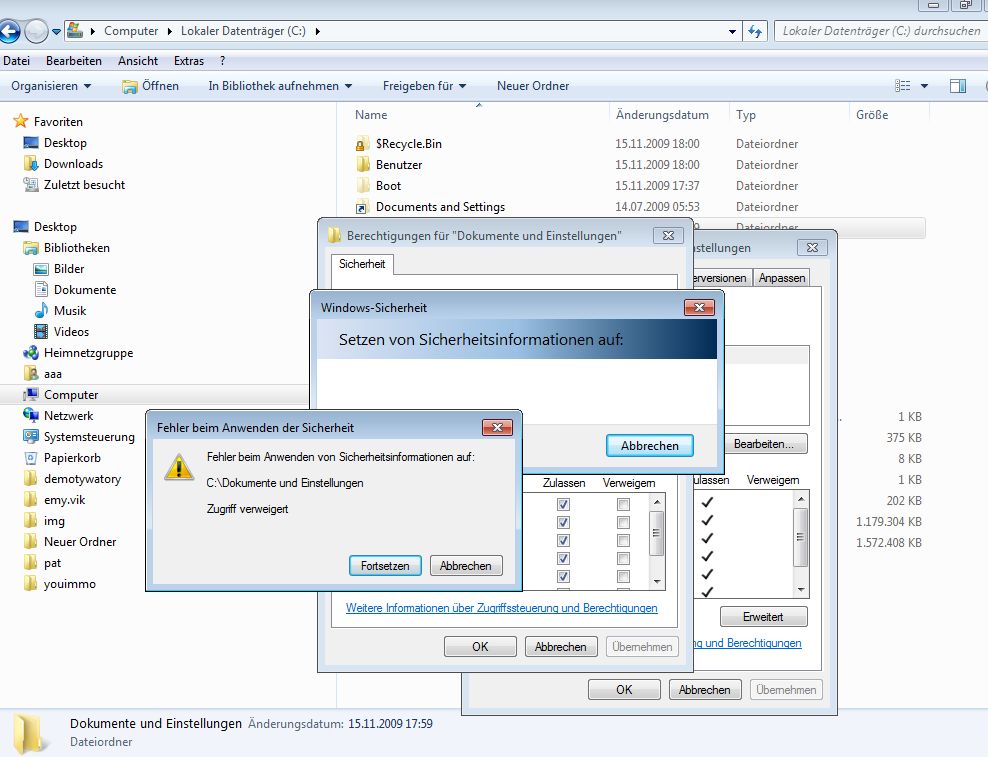Viewport: 988px width, 757px height.
Task: Select Heimnetzgruppe in navigation tree
Action: pyautogui.click(x=88, y=352)
